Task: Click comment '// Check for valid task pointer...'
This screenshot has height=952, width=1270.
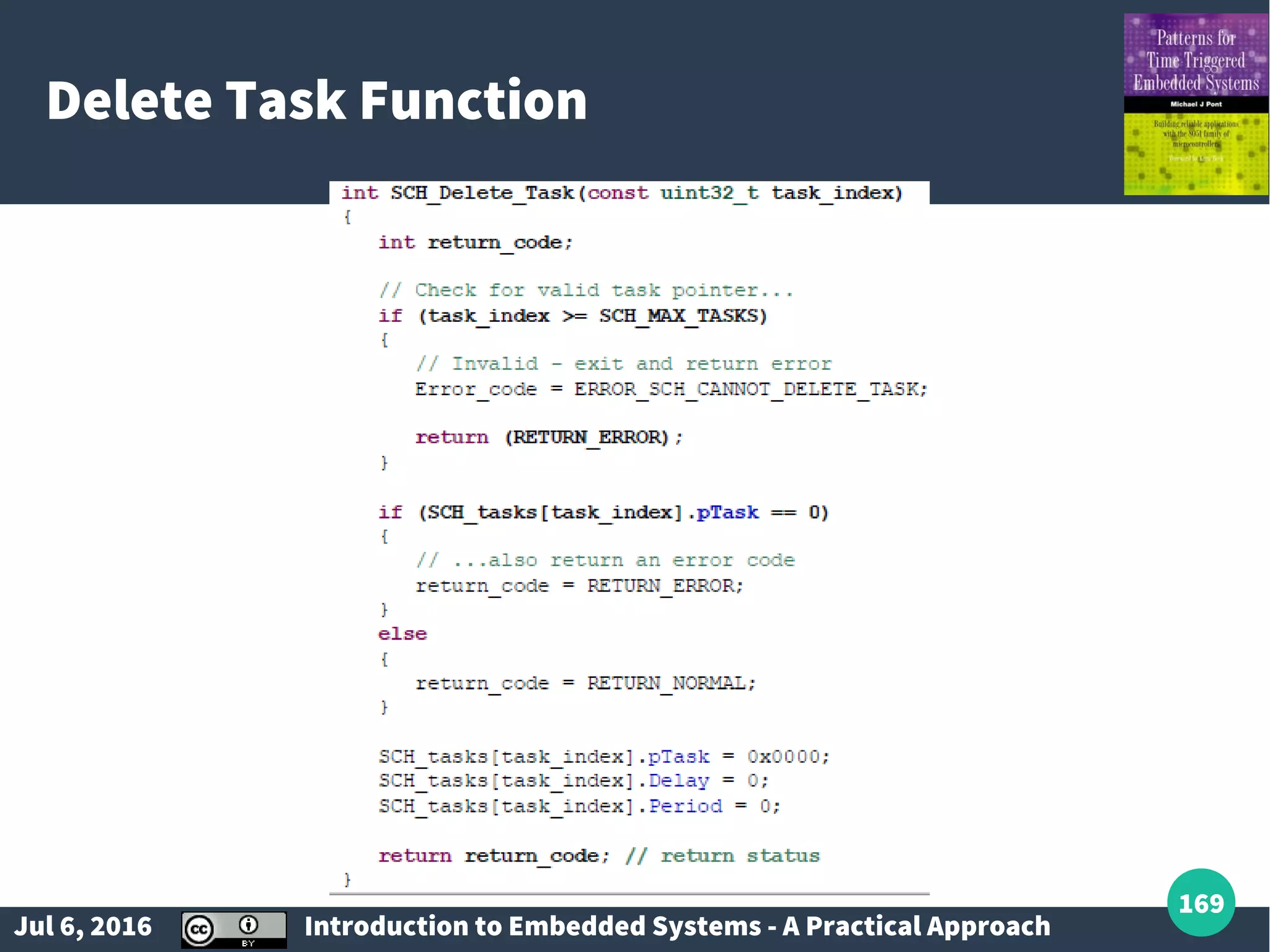Action: (x=586, y=290)
